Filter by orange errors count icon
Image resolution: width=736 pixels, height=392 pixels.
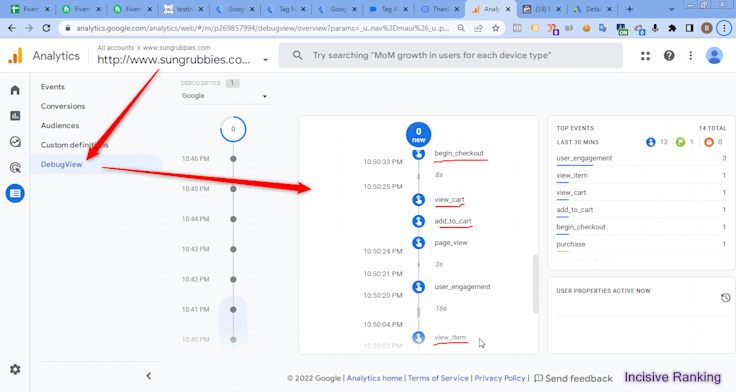click(709, 142)
